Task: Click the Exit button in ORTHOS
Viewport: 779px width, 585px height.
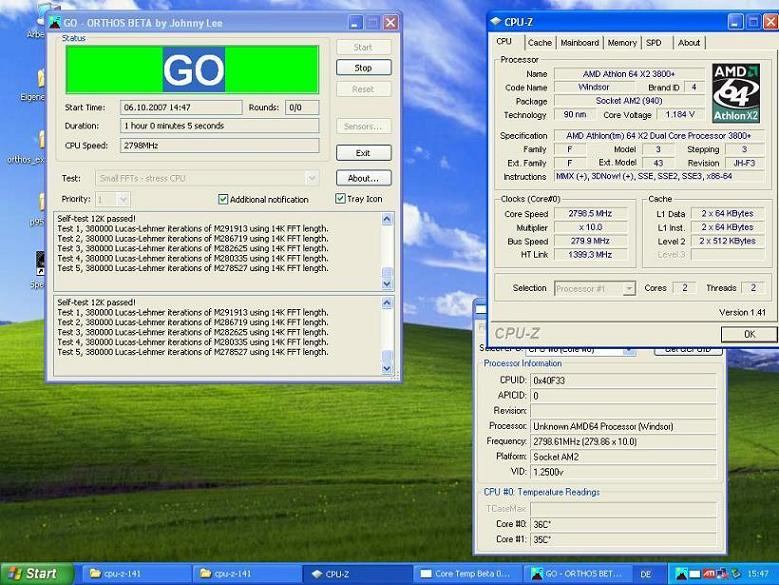Action: pos(363,153)
